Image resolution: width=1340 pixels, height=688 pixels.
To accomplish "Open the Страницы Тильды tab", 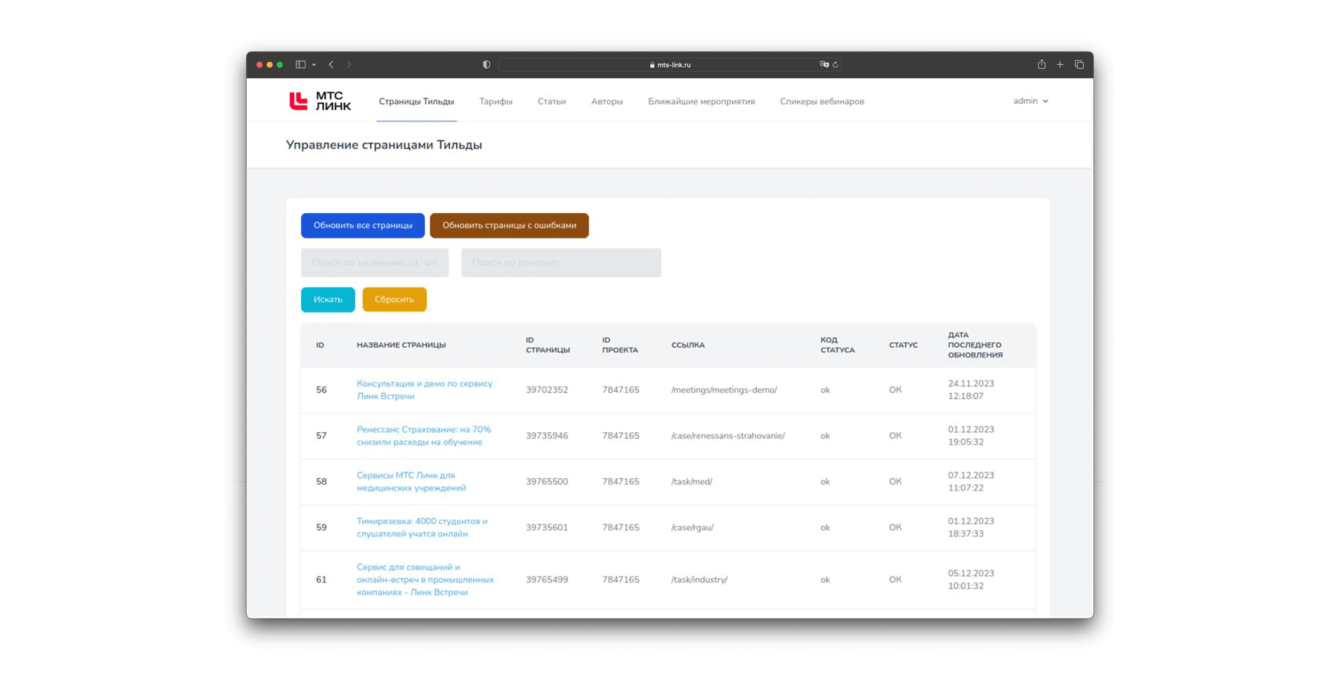I will click(x=416, y=101).
